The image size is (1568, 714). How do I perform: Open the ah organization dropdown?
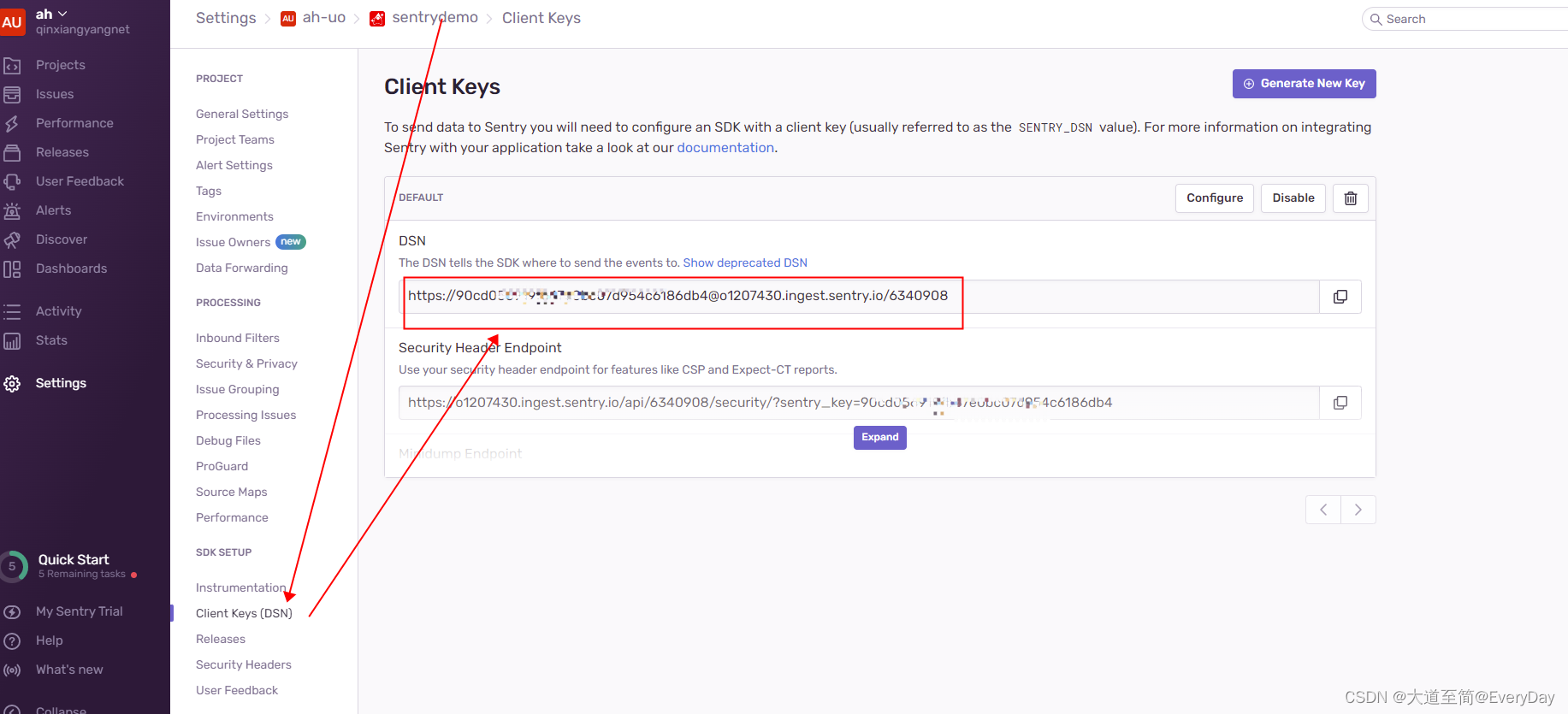pos(51,14)
